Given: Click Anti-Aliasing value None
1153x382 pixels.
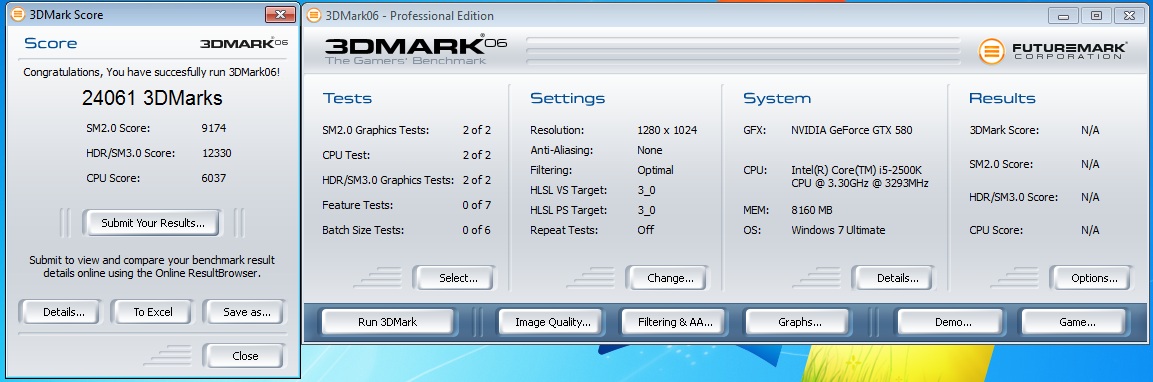Looking at the screenshot, I should tap(649, 150).
